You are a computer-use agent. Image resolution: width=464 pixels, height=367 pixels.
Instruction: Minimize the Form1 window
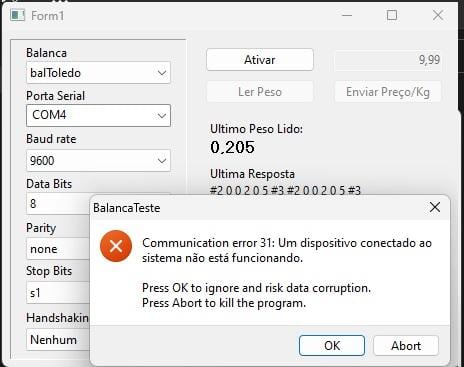(x=347, y=15)
